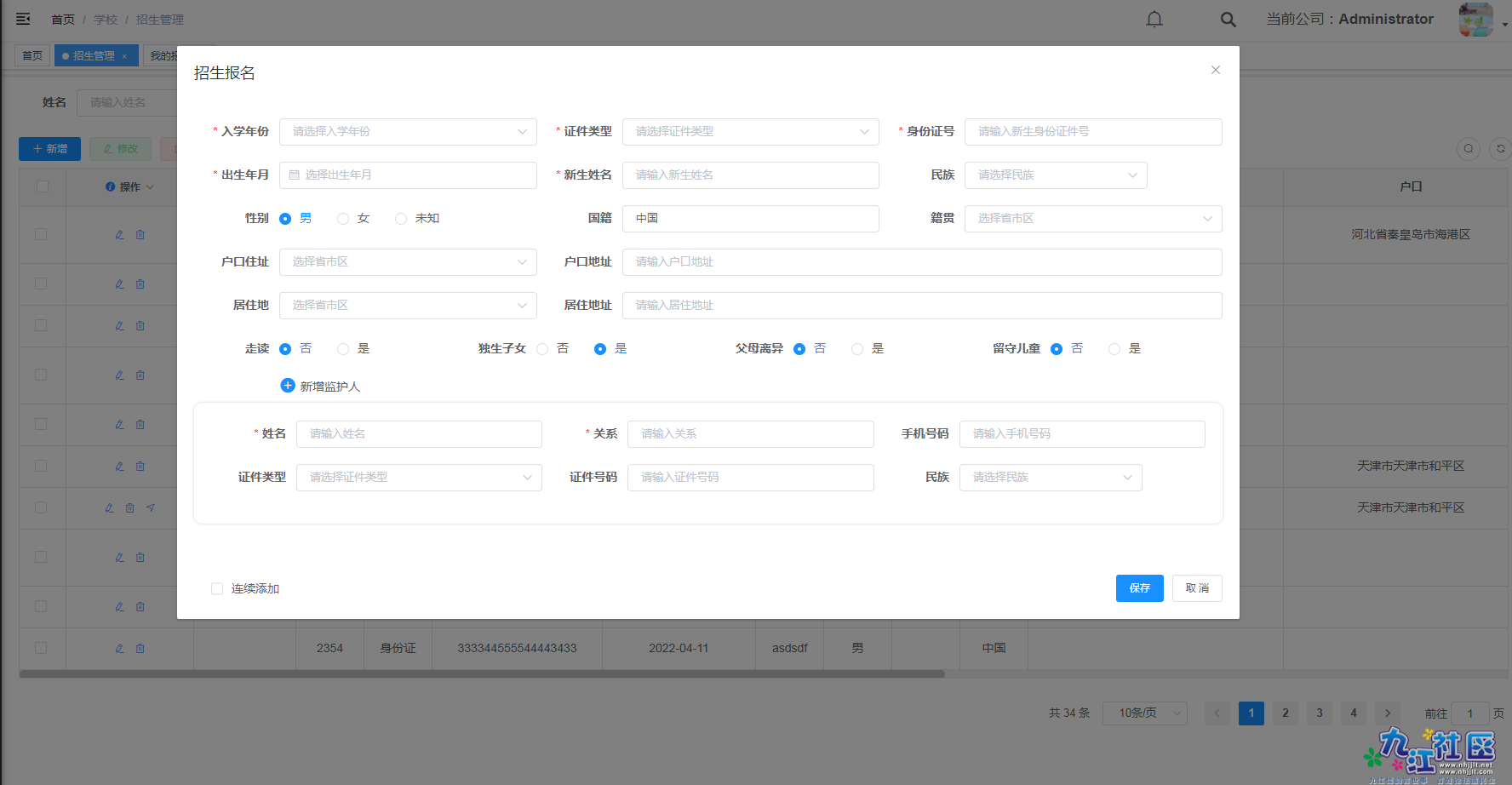Select the 女 gender radio button
The image size is (1512, 785).
[x=343, y=219]
